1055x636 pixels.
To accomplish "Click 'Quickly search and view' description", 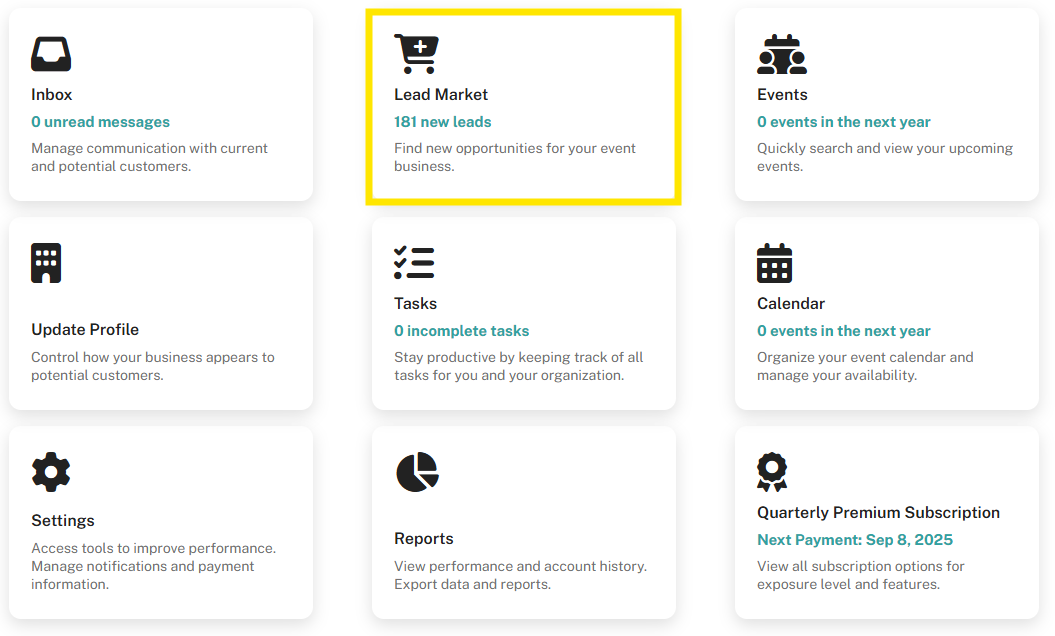I will tap(885, 157).
